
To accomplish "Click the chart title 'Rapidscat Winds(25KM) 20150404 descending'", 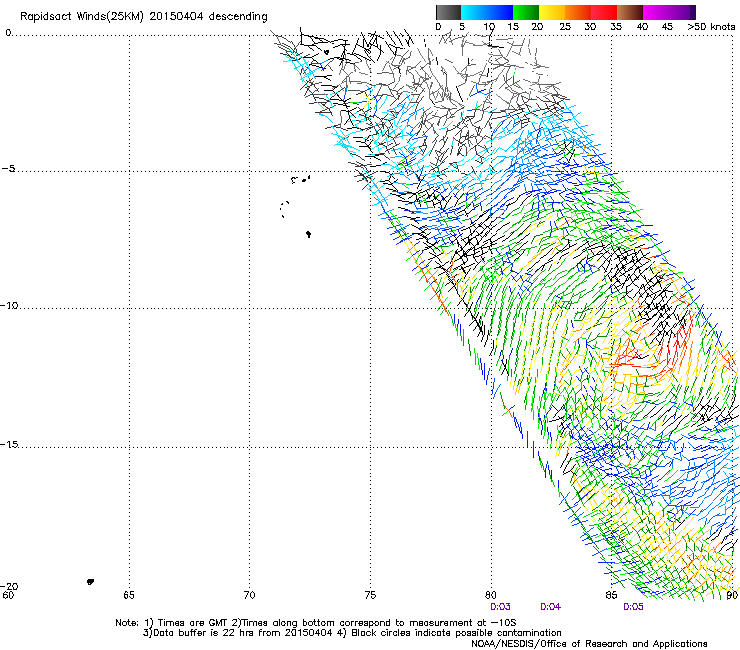I will tap(144, 17).
